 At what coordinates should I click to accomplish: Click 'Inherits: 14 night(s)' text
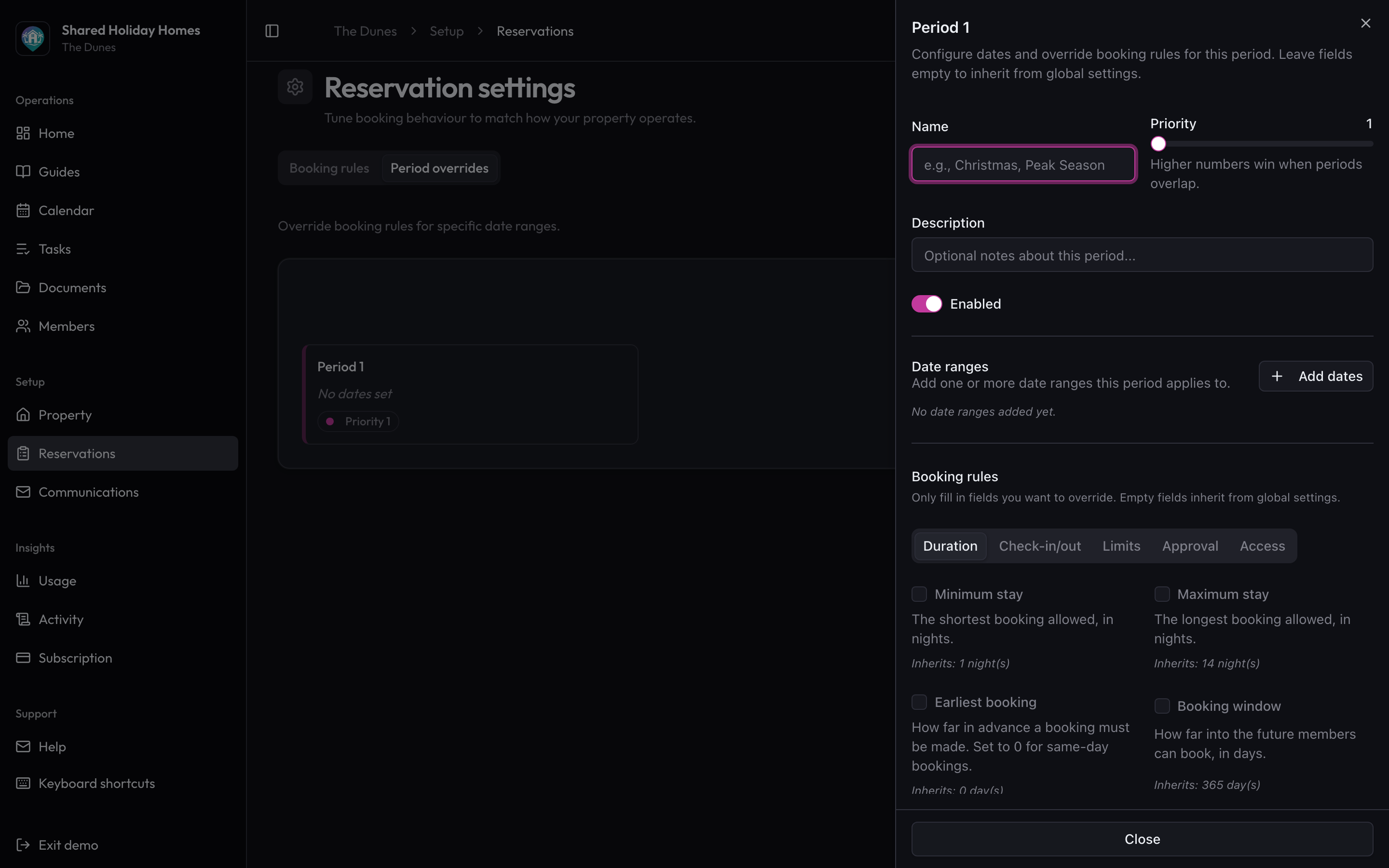(1207, 663)
